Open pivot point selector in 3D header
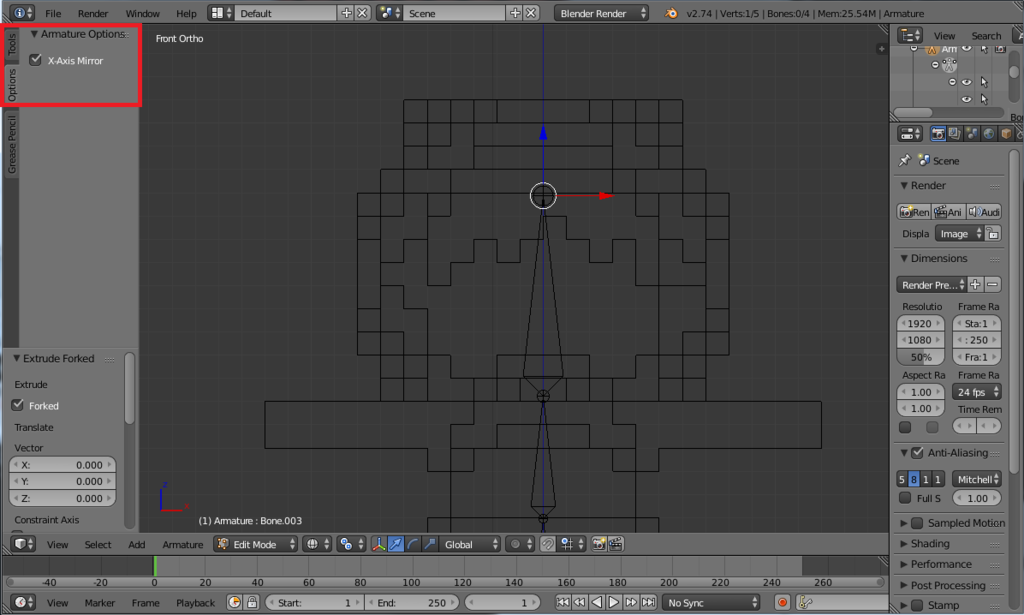 click(351, 544)
